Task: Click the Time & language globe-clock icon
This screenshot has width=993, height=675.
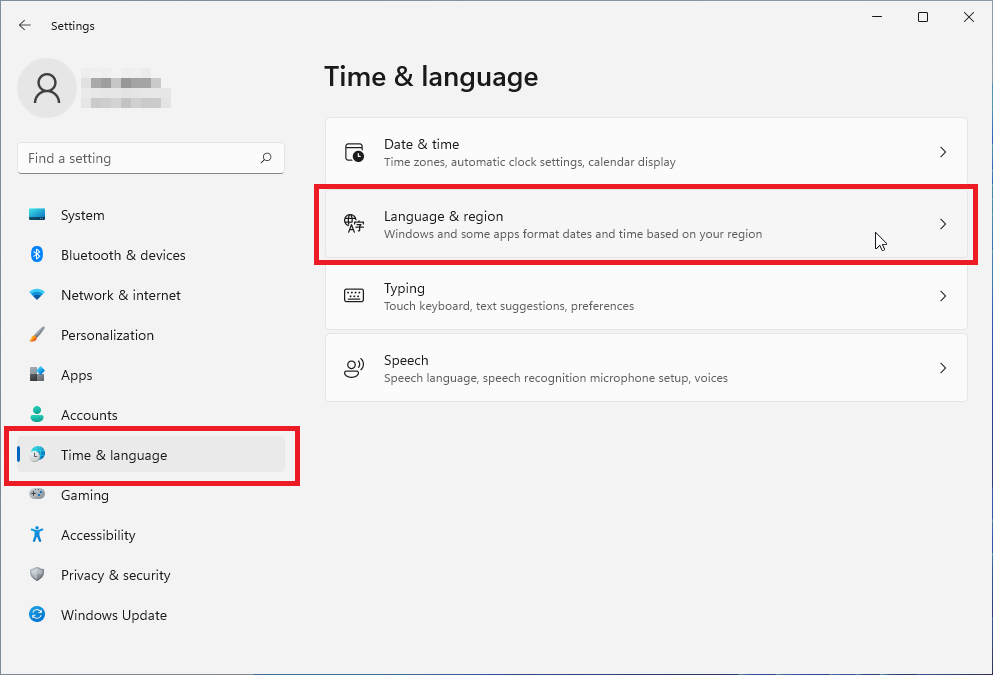Action: (x=38, y=454)
